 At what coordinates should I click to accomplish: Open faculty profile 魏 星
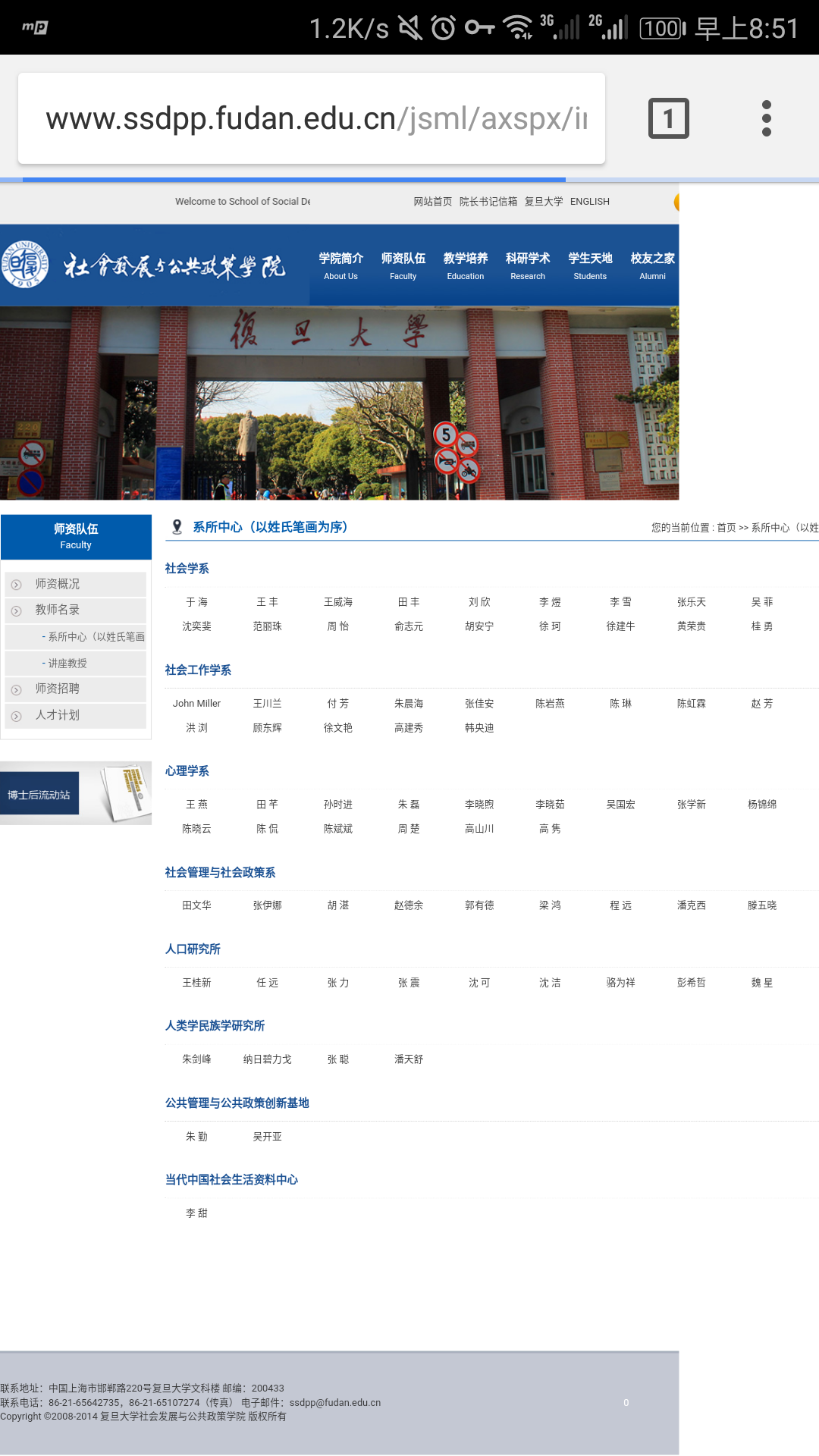point(762,983)
